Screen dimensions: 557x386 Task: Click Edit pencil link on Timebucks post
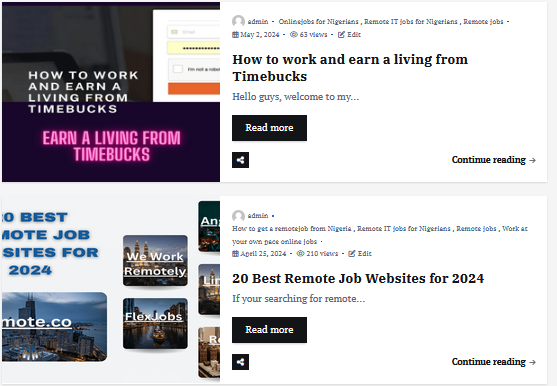click(349, 34)
